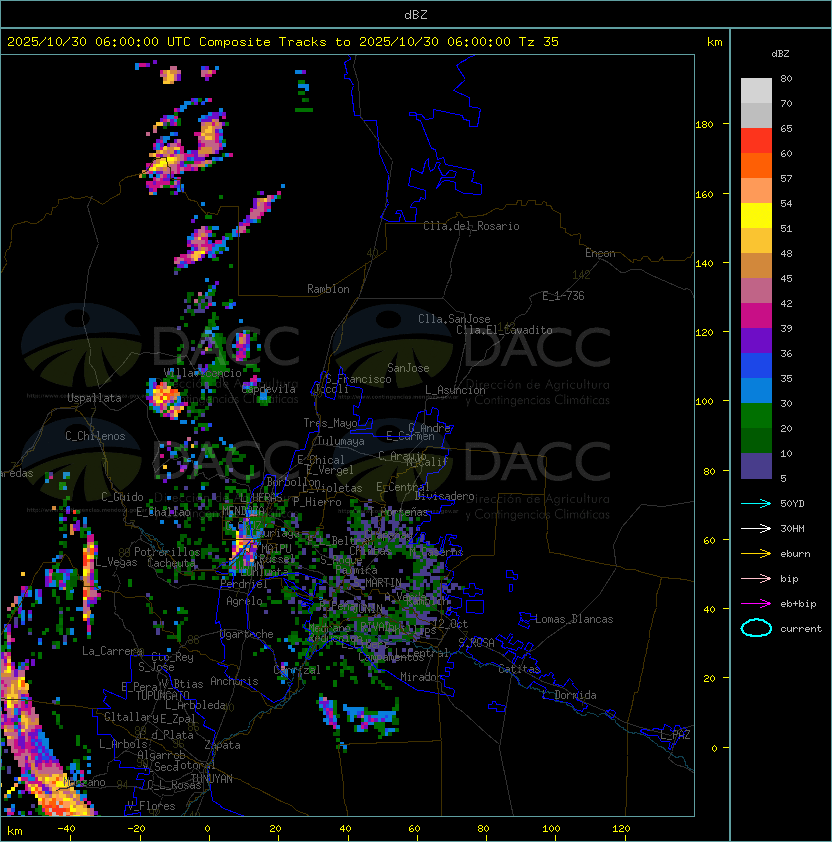Click the intense storm cell near Villavicencio
The height and width of the screenshot is (842, 832).
pyautogui.click(x=165, y=398)
